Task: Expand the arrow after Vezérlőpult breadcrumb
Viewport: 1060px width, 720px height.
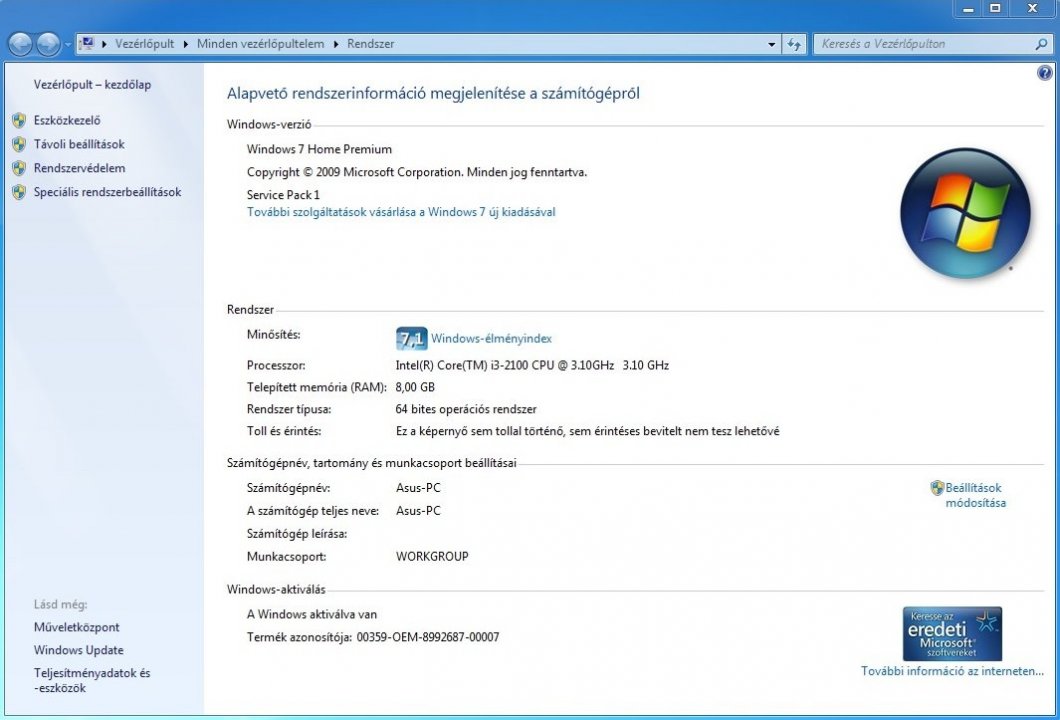Action: 186,44
